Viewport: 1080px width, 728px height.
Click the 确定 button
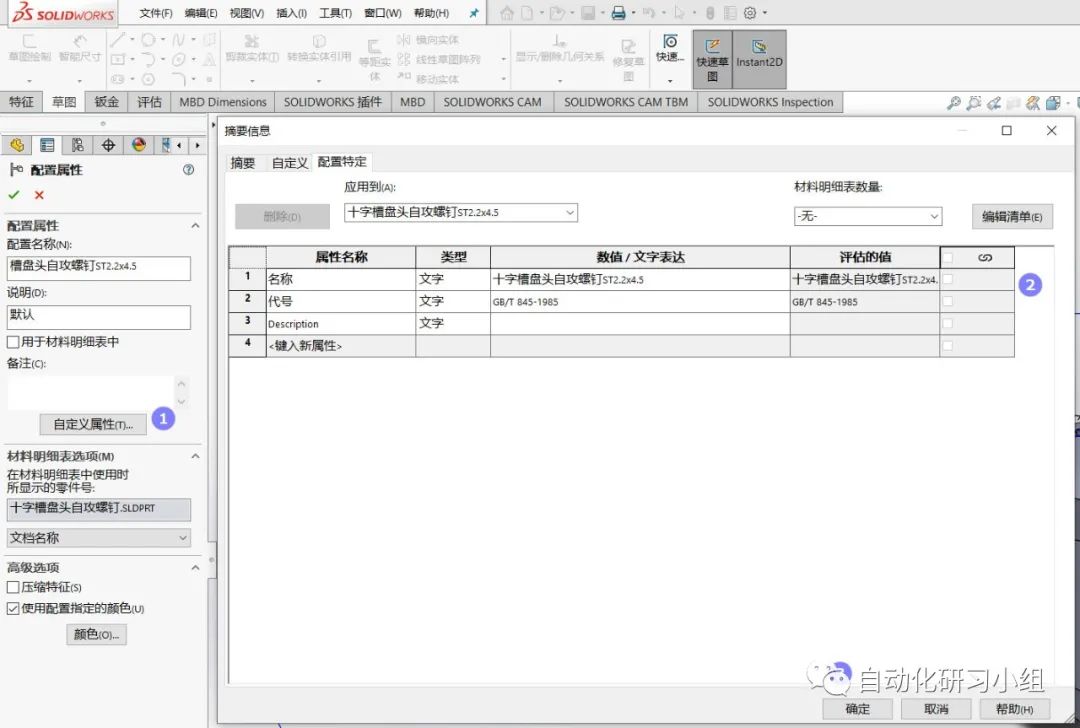(x=858, y=709)
